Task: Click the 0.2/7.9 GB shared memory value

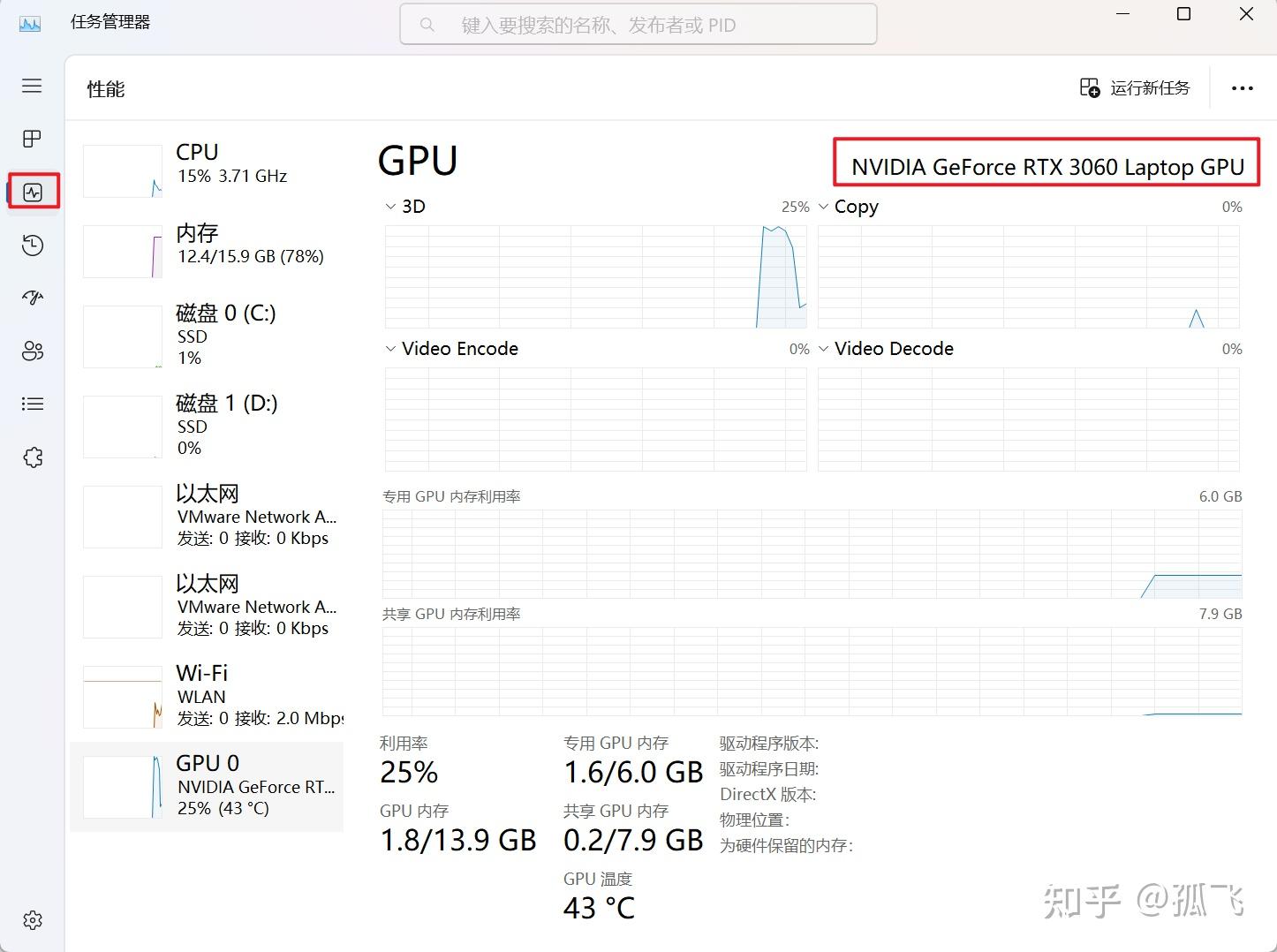Action: 633,840
